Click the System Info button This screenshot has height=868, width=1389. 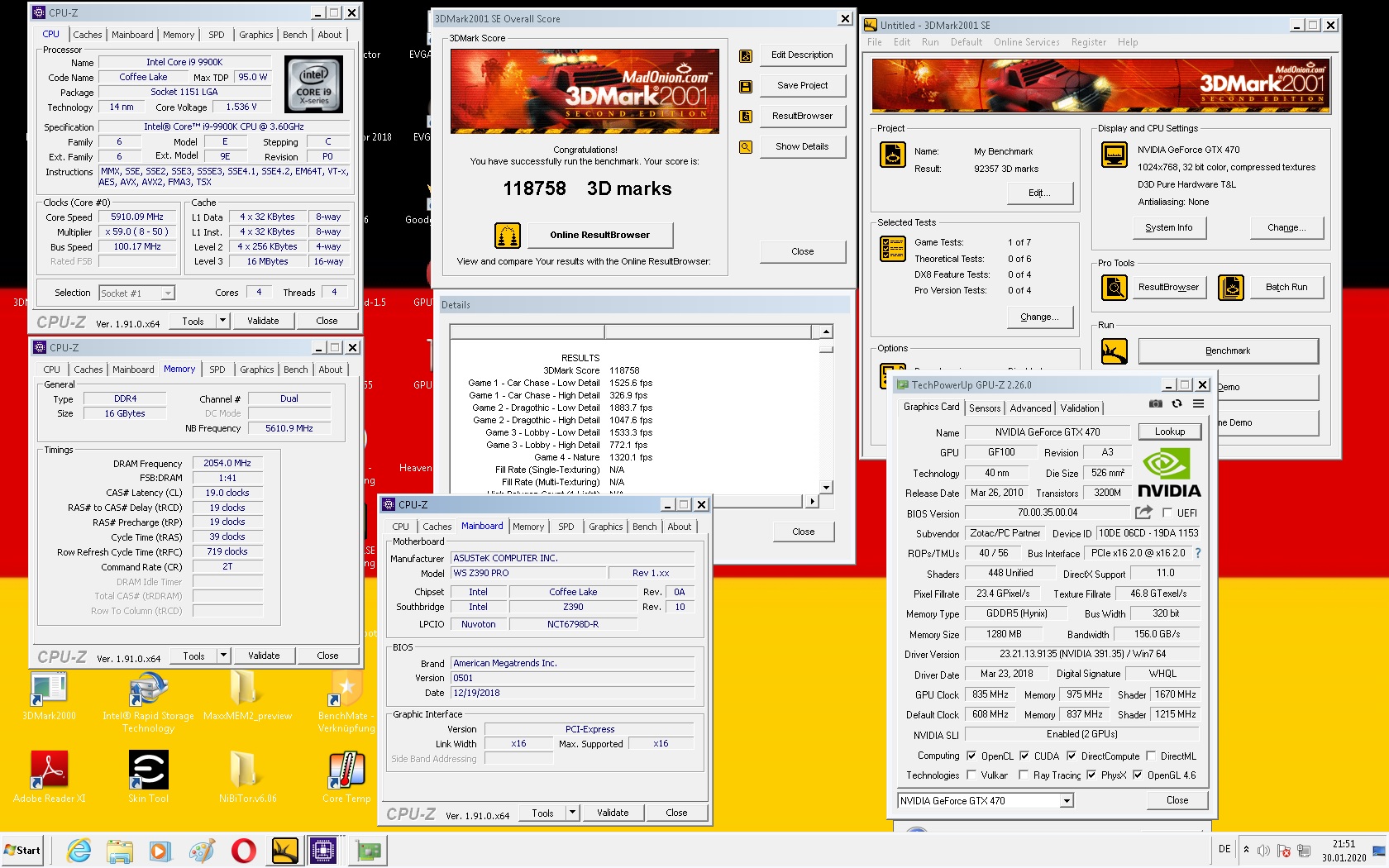pos(1168,227)
